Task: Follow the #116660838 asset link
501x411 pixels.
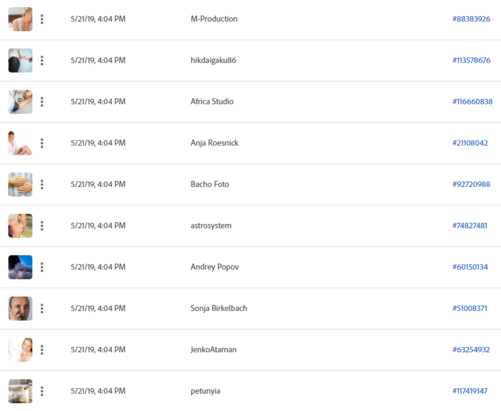Action: pyautogui.click(x=472, y=102)
